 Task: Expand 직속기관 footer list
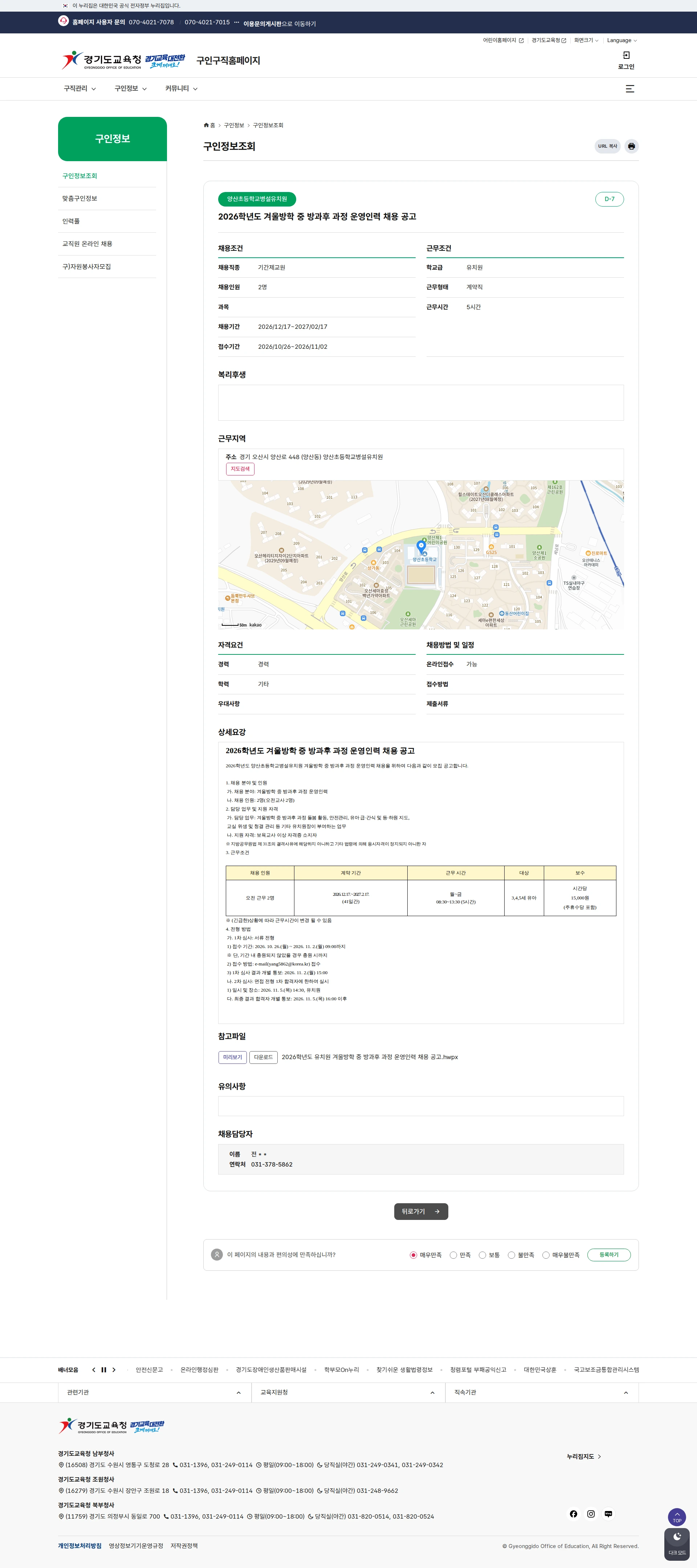(x=542, y=1392)
